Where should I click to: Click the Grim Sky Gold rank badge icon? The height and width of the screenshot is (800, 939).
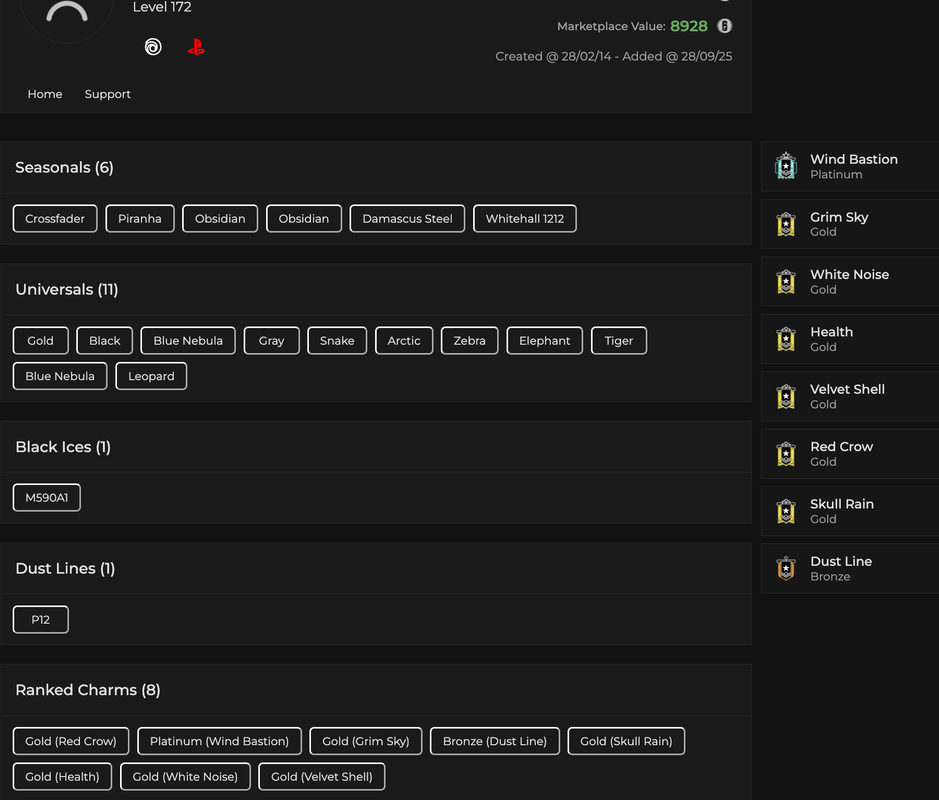click(x=786, y=224)
